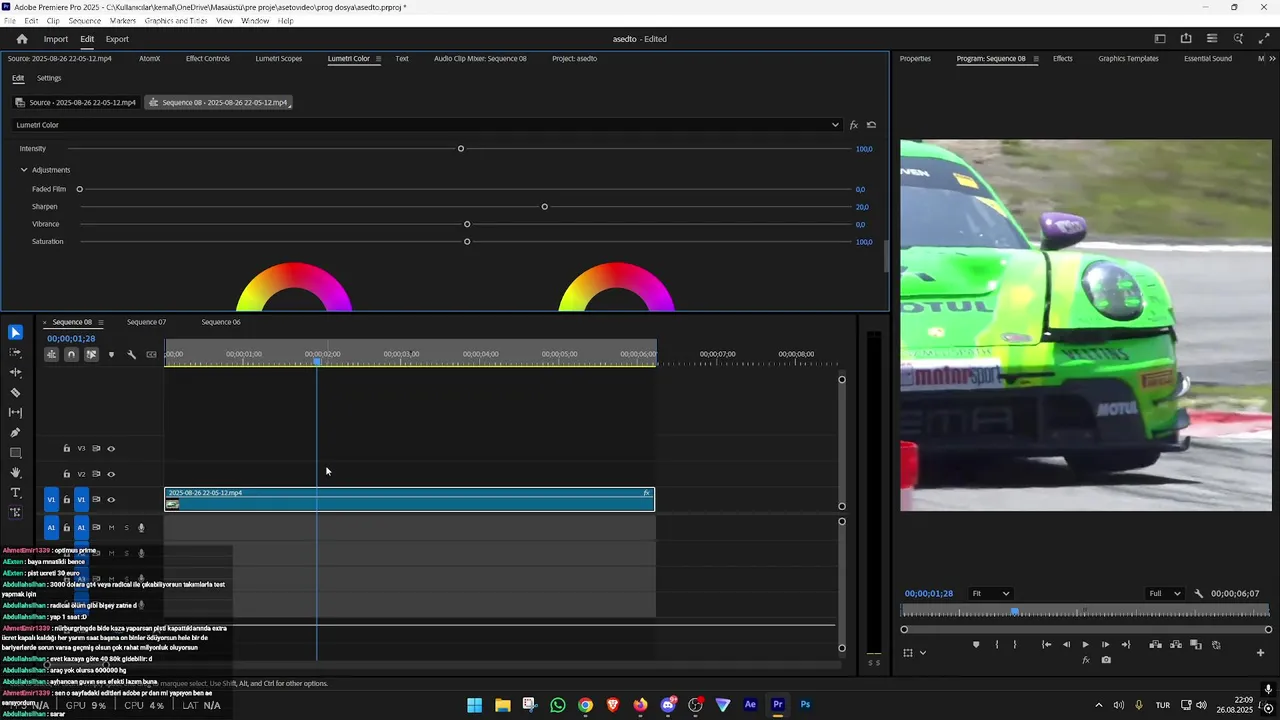
Task: Open the Sequence menu
Action: [x=84, y=20]
